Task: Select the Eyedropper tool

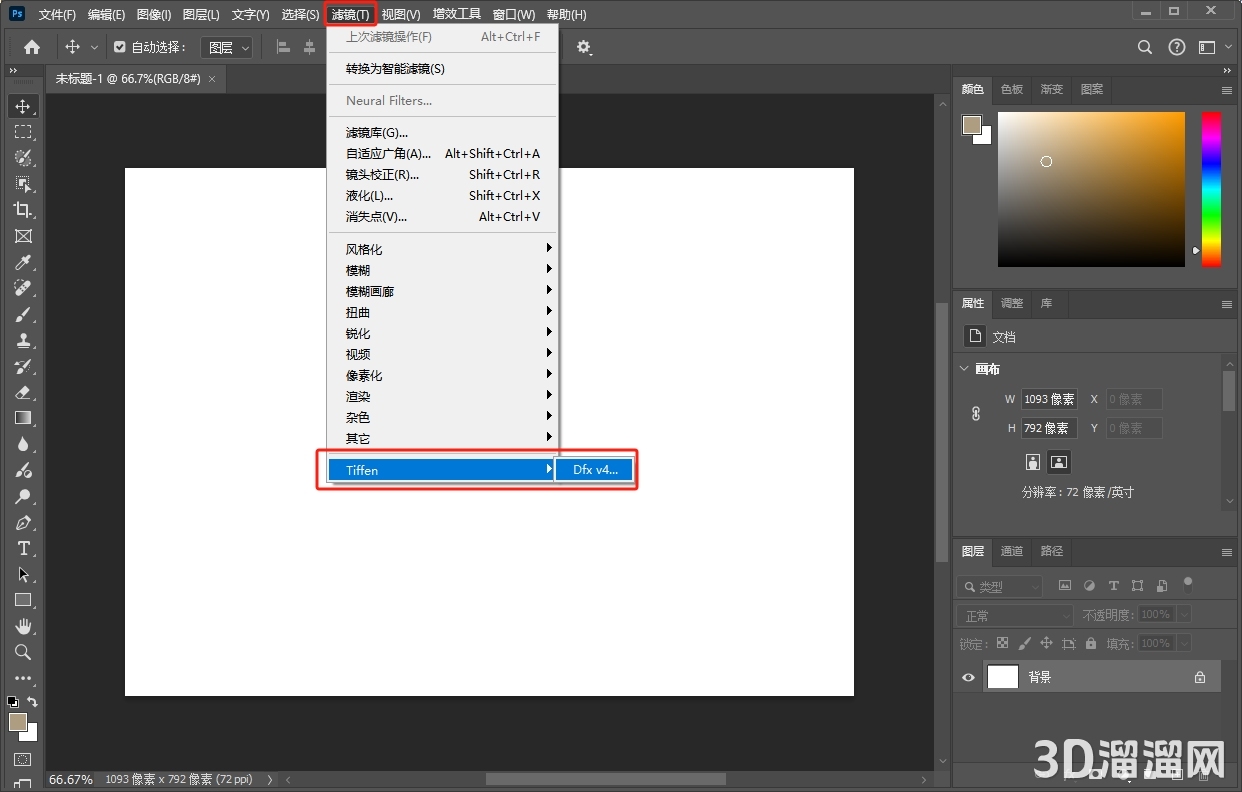Action: click(23, 262)
